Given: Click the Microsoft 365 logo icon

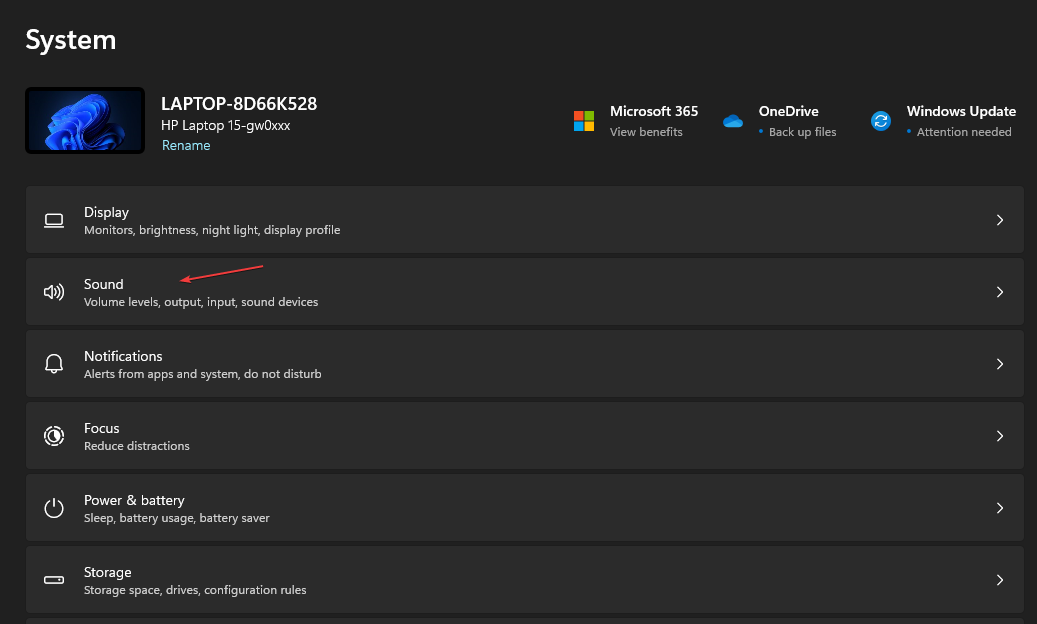Looking at the screenshot, I should click(x=584, y=121).
